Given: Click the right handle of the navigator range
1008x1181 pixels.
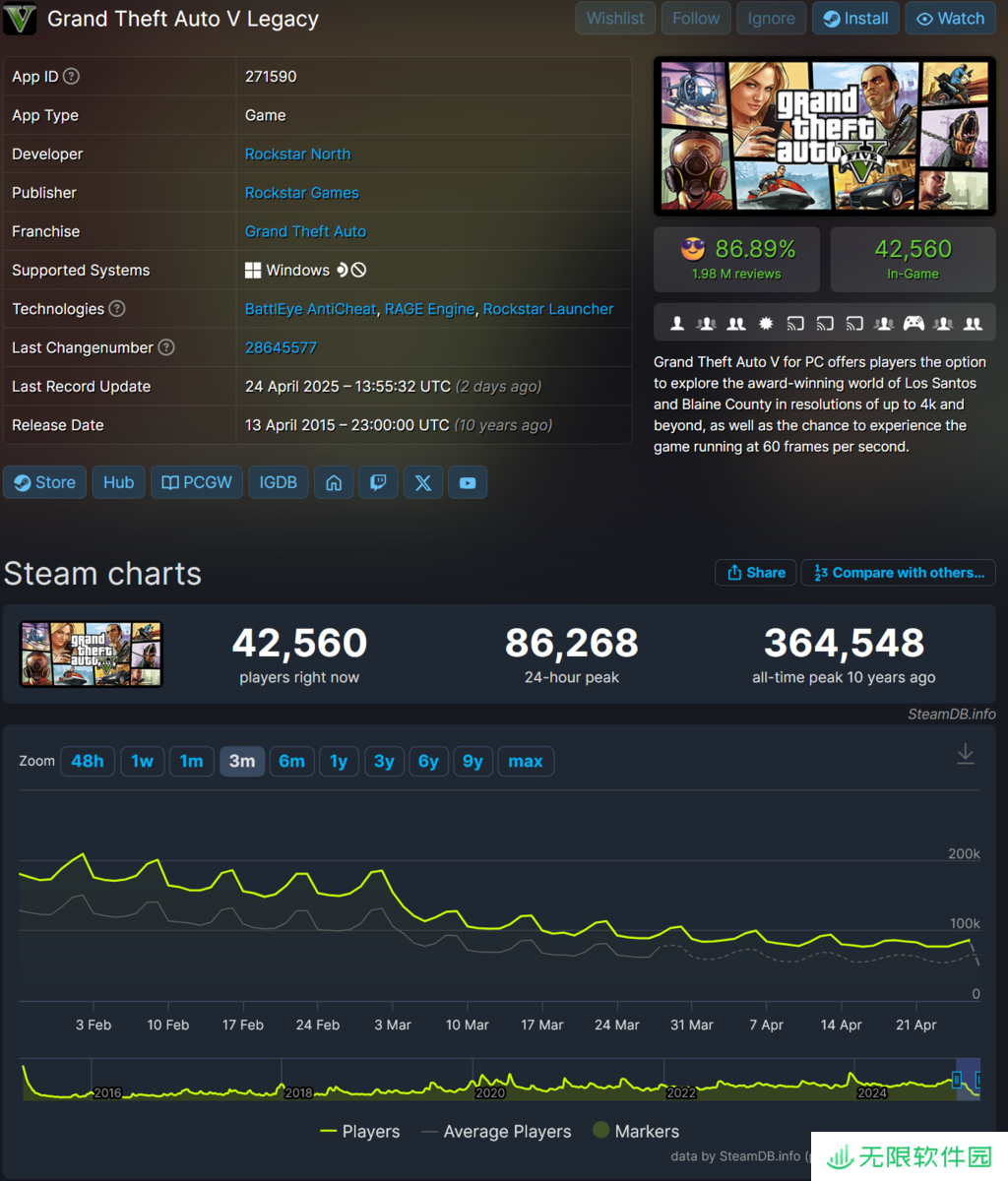Looking at the screenshot, I should (978, 1080).
